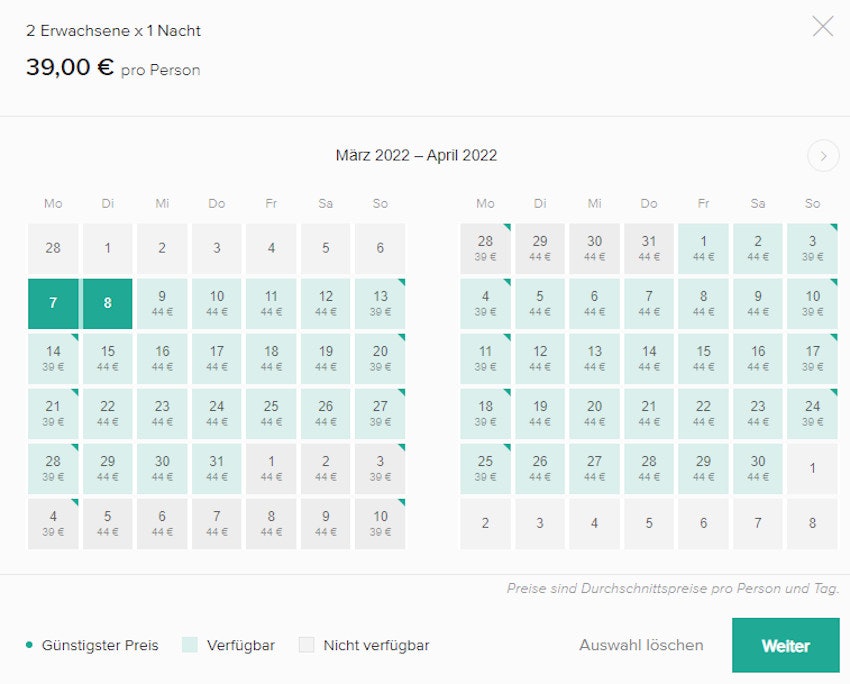This screenshot has height=684, width=850.
Task: Choose April 25 with cheapest price marker
Action: (x=485, y=469)
